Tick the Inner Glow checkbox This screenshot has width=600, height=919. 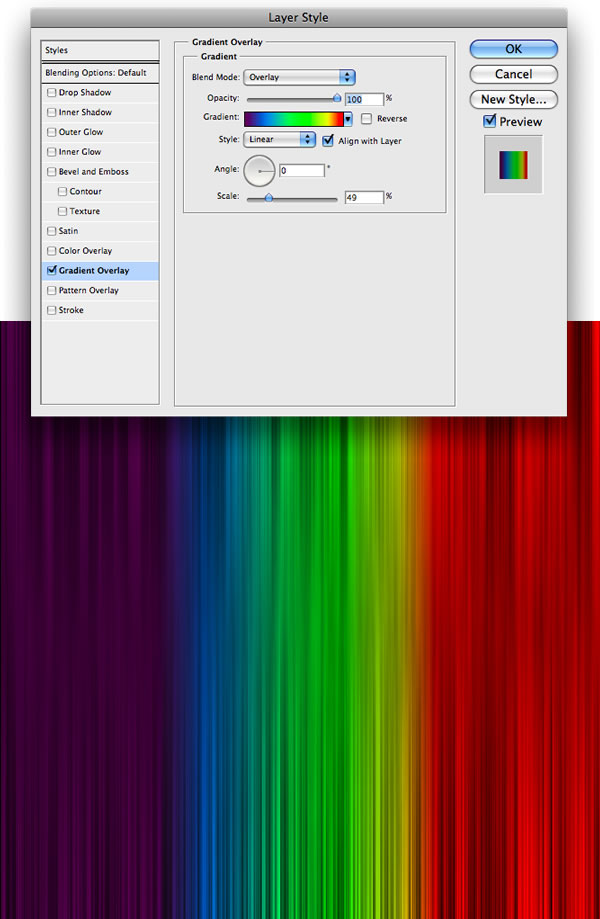[52, 152]
